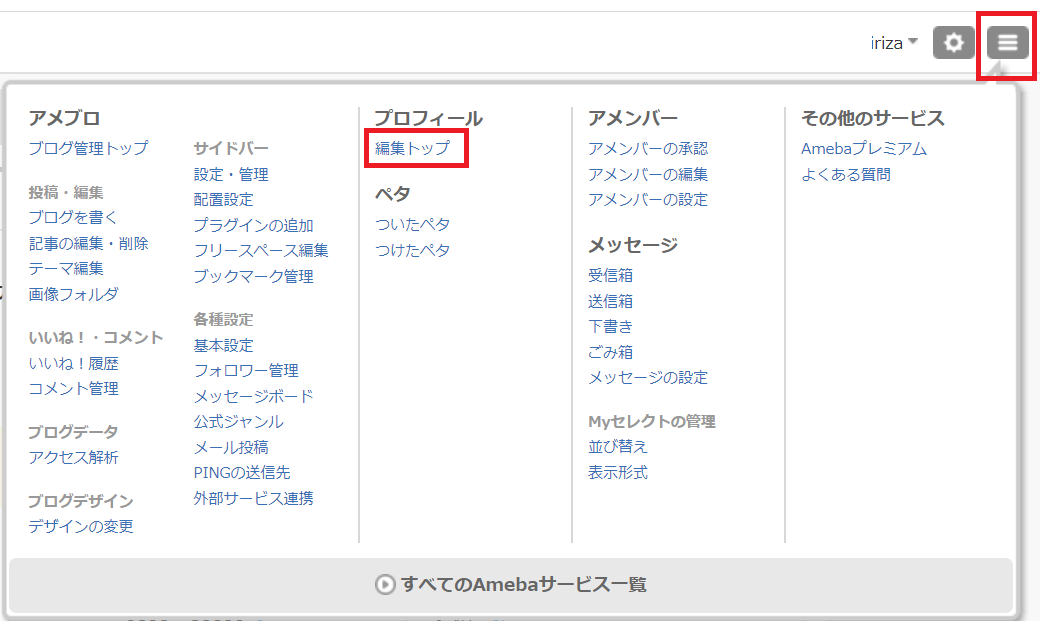Select デザインの変更
Screen dimensions: 1040x621
click(x=80, y=527)
